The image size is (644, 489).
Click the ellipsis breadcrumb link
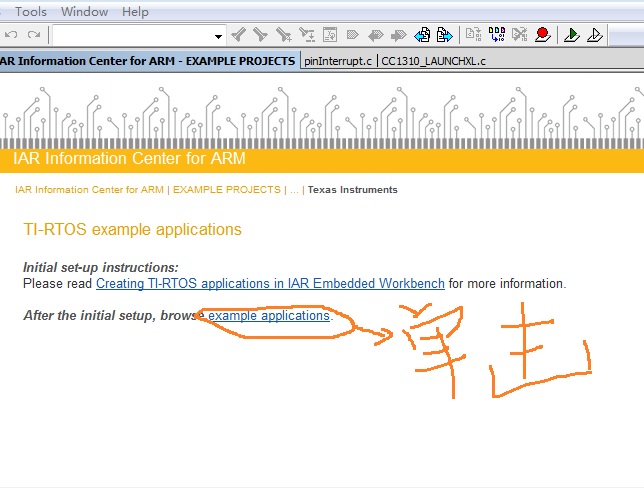294,190
